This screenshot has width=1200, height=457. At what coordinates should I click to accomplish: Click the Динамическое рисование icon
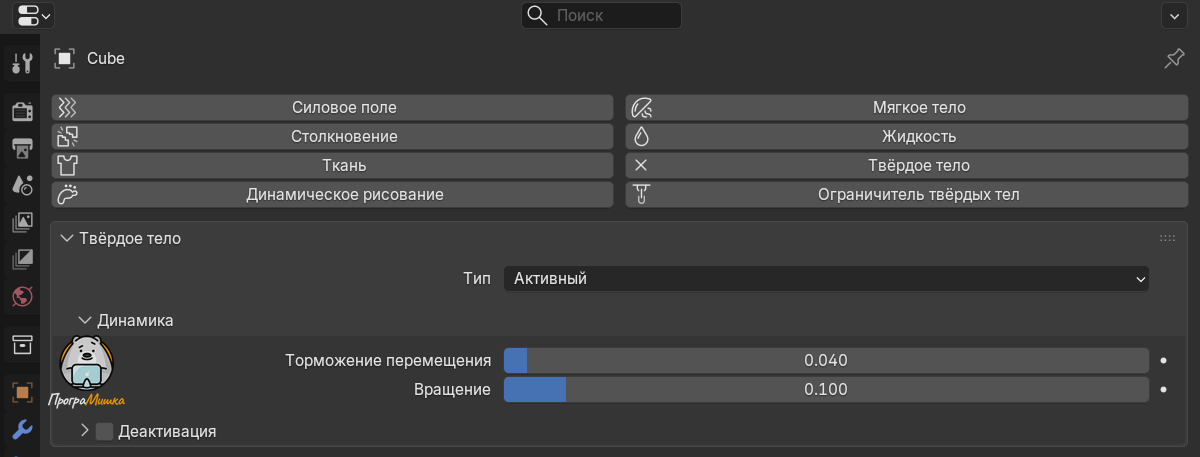pyautogui.click(x=66, y=195)
